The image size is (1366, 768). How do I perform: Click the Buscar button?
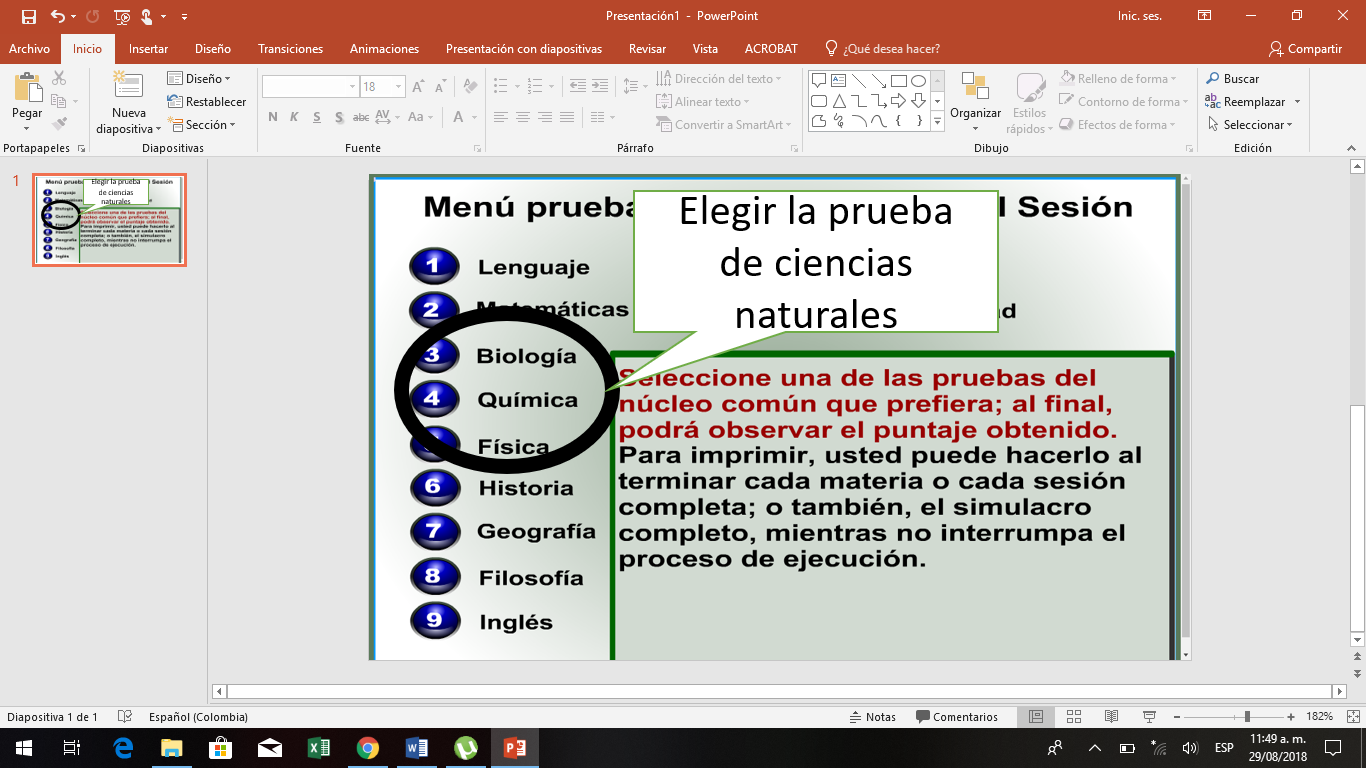coord(1232,79)
